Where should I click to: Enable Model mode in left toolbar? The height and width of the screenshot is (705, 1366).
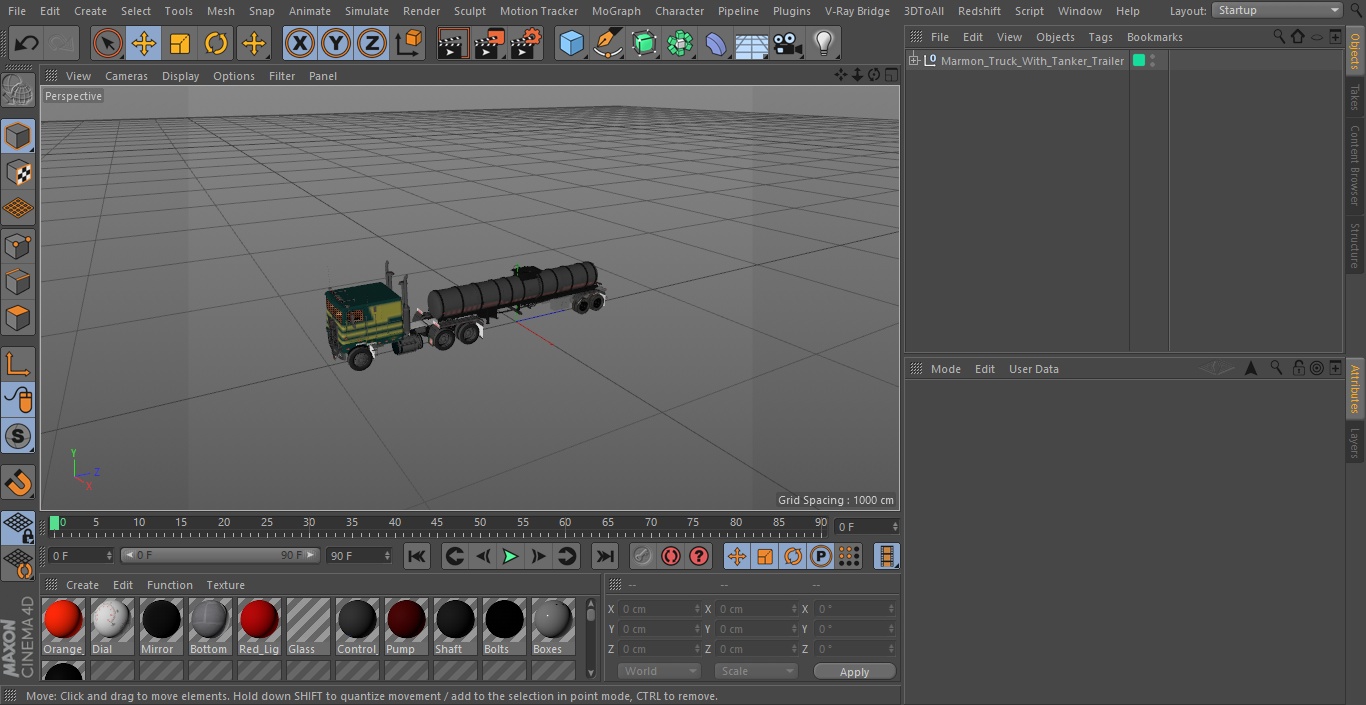pos(18,136)
